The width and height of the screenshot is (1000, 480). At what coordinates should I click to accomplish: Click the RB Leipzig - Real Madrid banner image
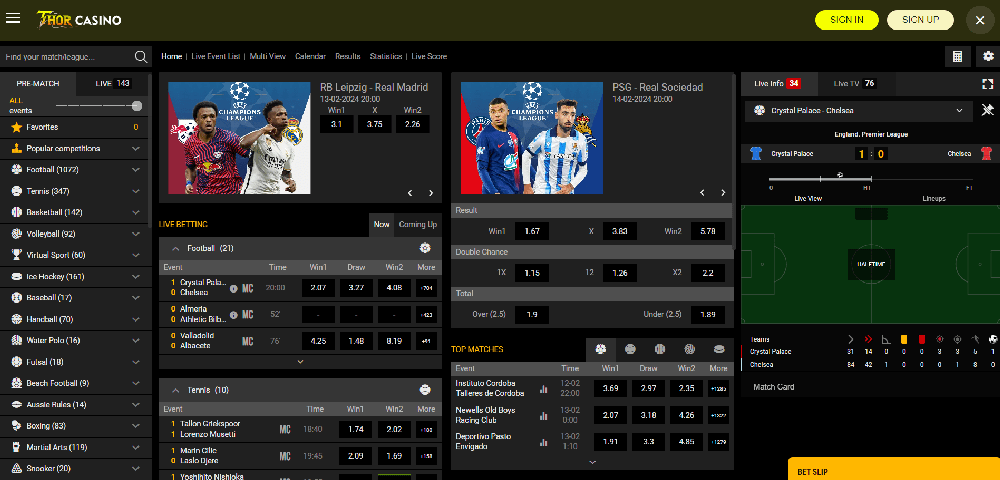(x=239, y=138)
